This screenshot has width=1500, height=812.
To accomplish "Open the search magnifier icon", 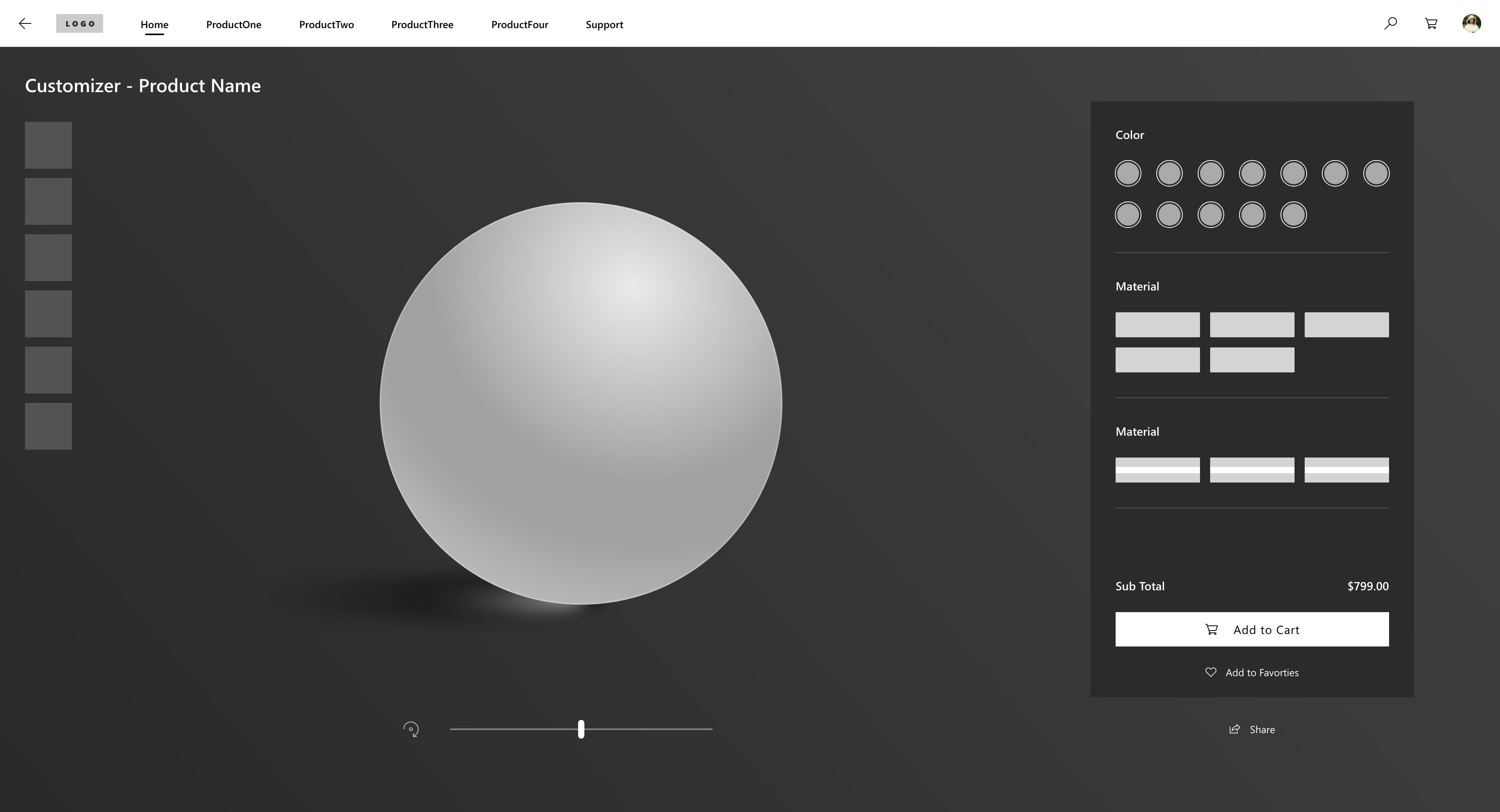I will tap(1391, 23).
